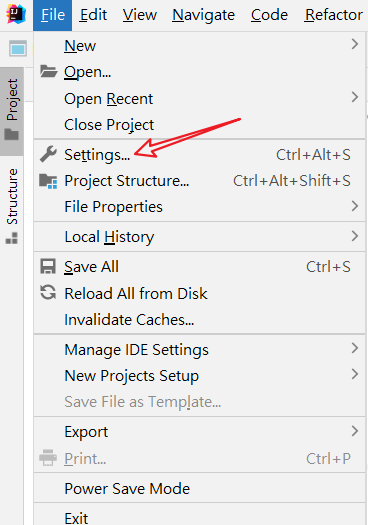This screenshot has height=525, width=368.
Task: Click the IntelliJ IDEA logo icon
Action: [16, 14]
